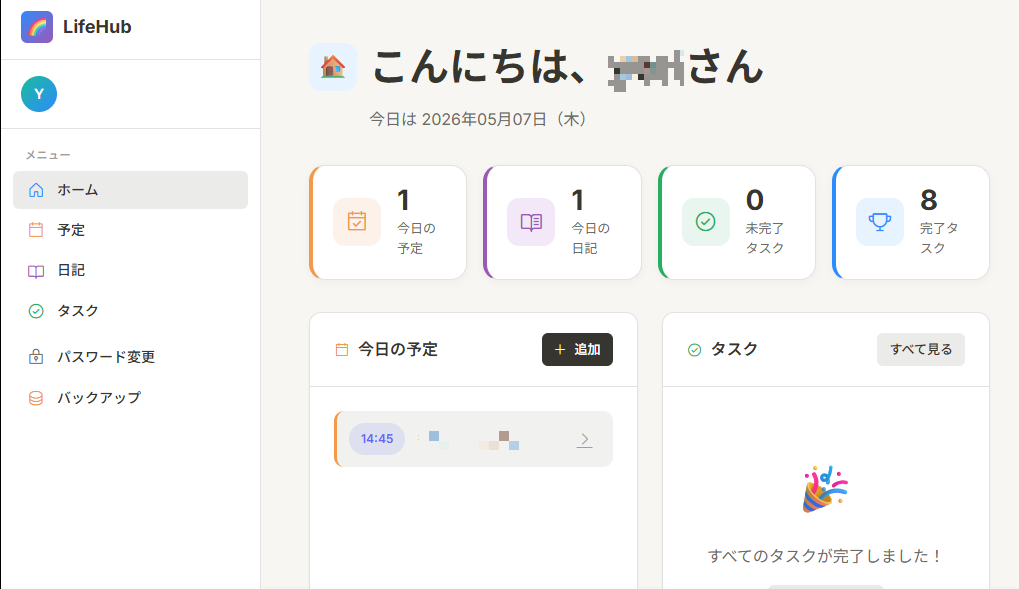The image size is (1019, 589).
Task: Click the book icon beside 日記
Action: click(x=36, y=271)
